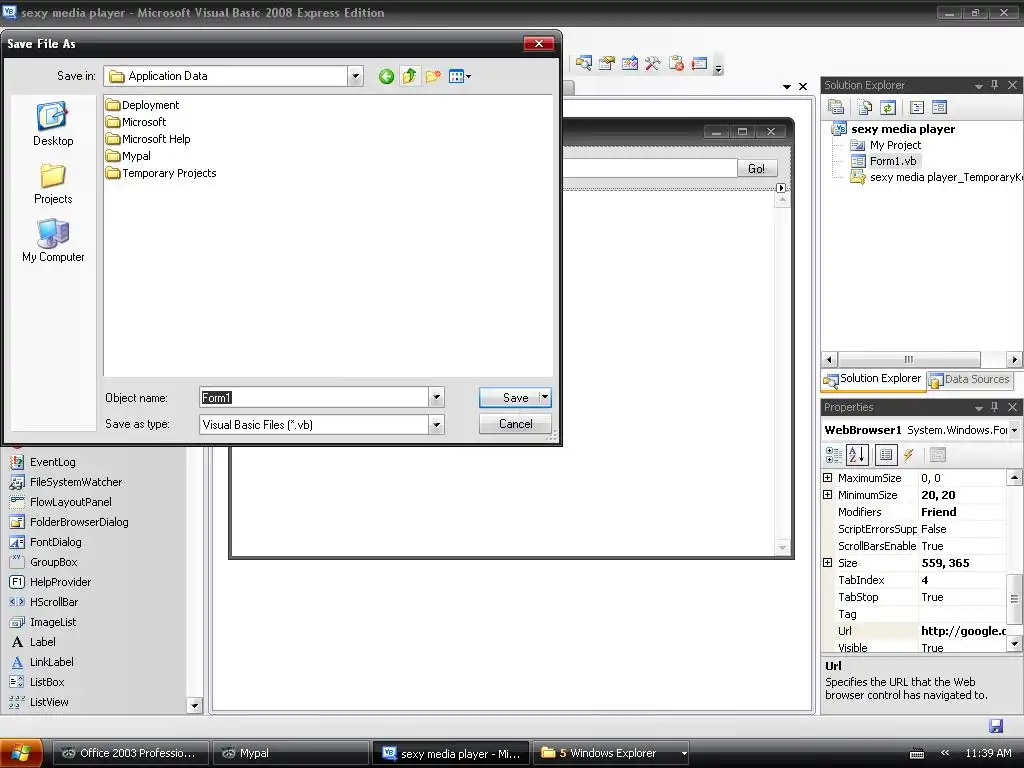
Task: Click View Designer icon in Solution Explorer
Action: 940,107
